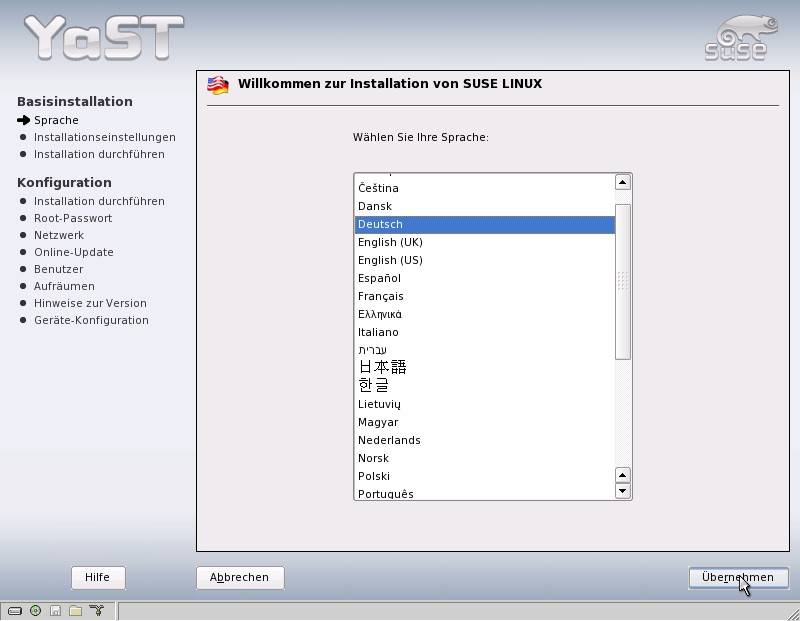Click the Netzwerk sidebar step
The width and height of the screenshot is (800, 621).
point(59,235)
